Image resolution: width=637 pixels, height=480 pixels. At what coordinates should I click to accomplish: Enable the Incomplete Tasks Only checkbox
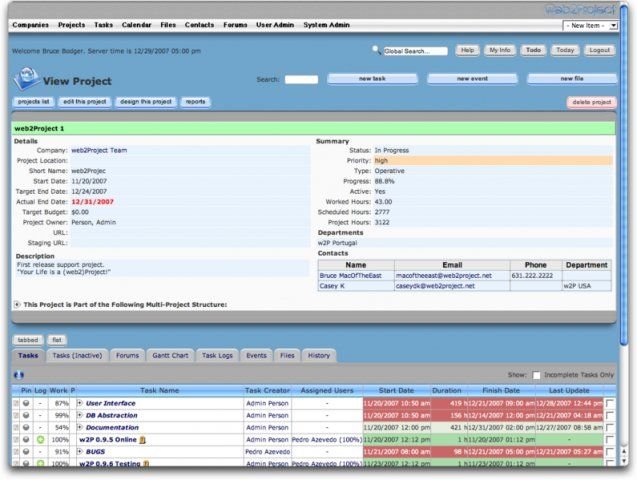click(x=536, y=374)
